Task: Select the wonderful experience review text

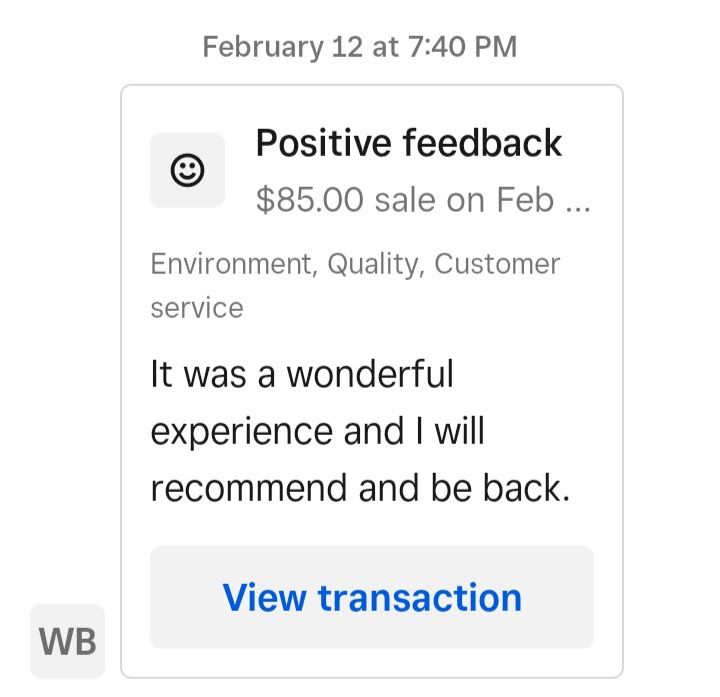Action: 360,431
